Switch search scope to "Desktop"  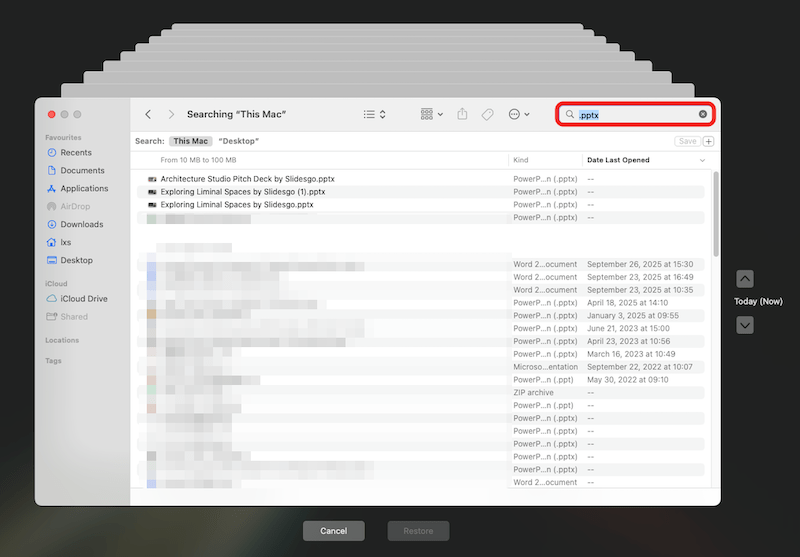pyautogui.click(x=238, y=141)
